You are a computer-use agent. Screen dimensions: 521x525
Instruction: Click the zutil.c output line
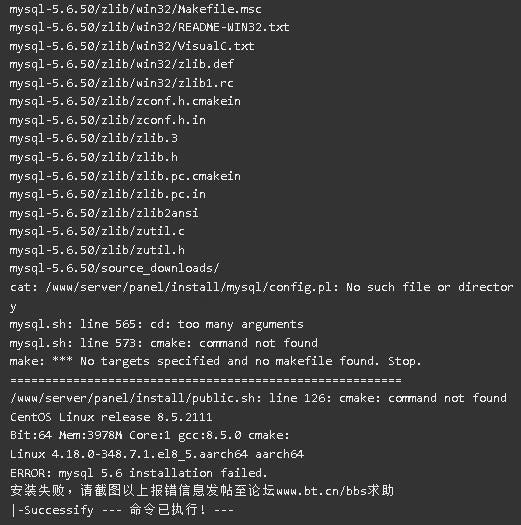[97, 231]
